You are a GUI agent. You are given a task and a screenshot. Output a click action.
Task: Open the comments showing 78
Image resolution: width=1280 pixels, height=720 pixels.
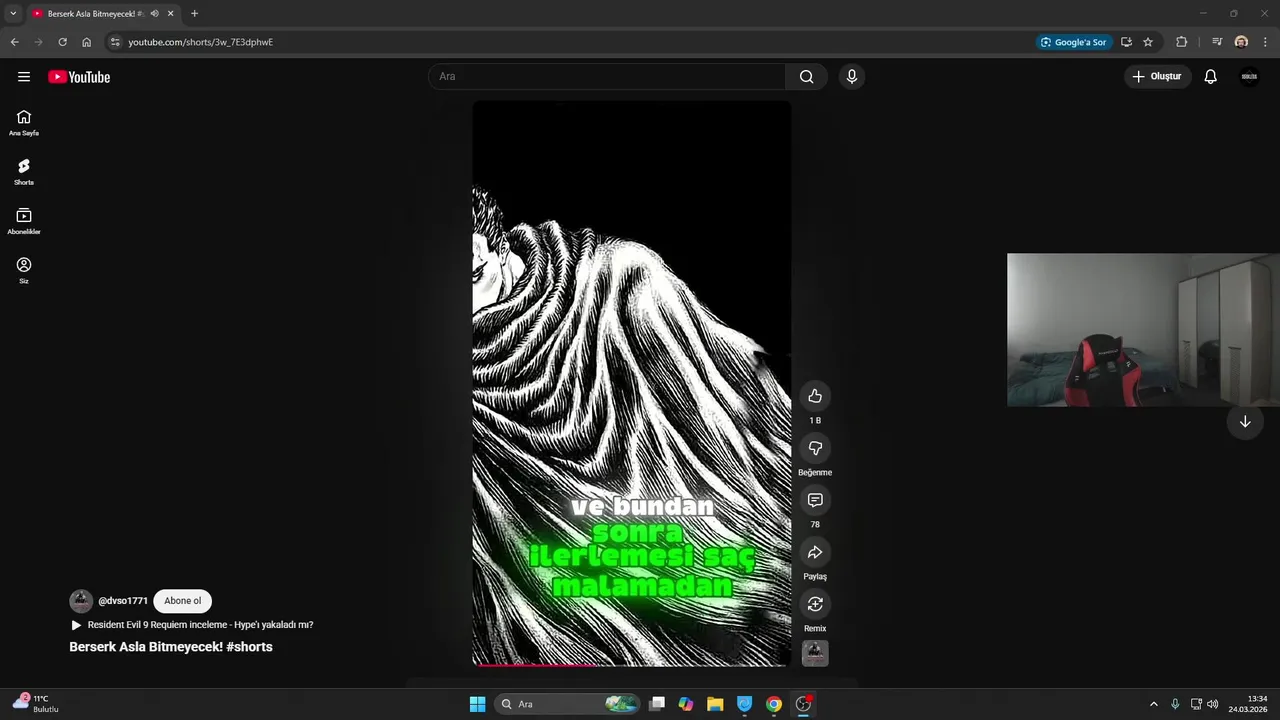point(815,500)
